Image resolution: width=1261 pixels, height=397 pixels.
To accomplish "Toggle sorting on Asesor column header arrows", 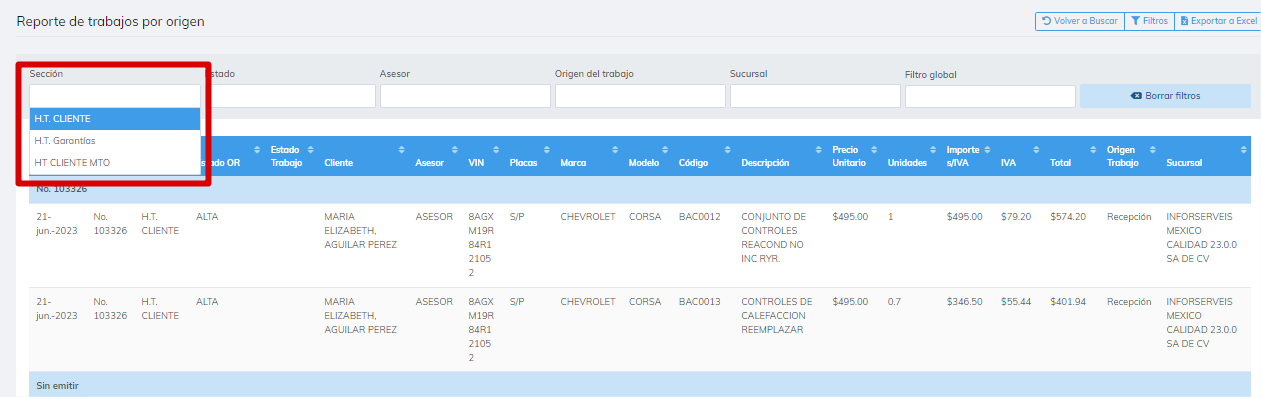I will click(x=454, y=150).
